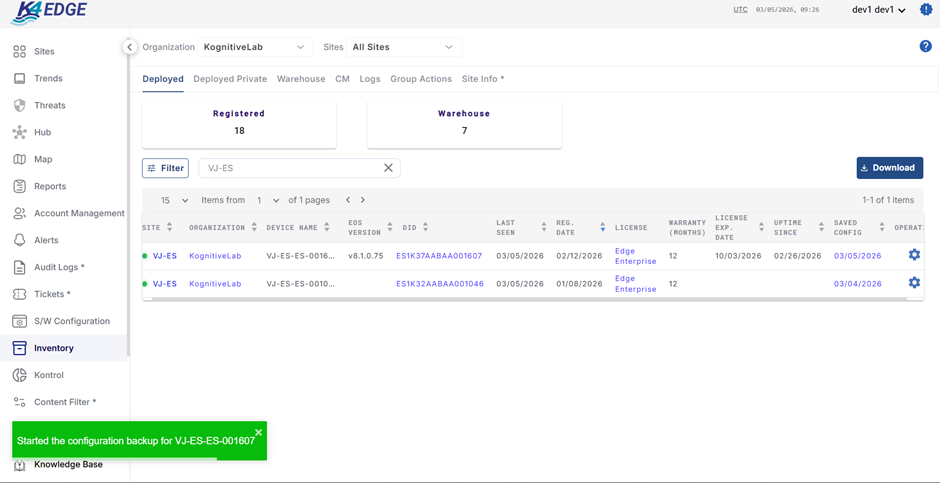This screenshot has height=483, width=940.
Task: Switch to the Warehouse tab
Action: point(300,79)
